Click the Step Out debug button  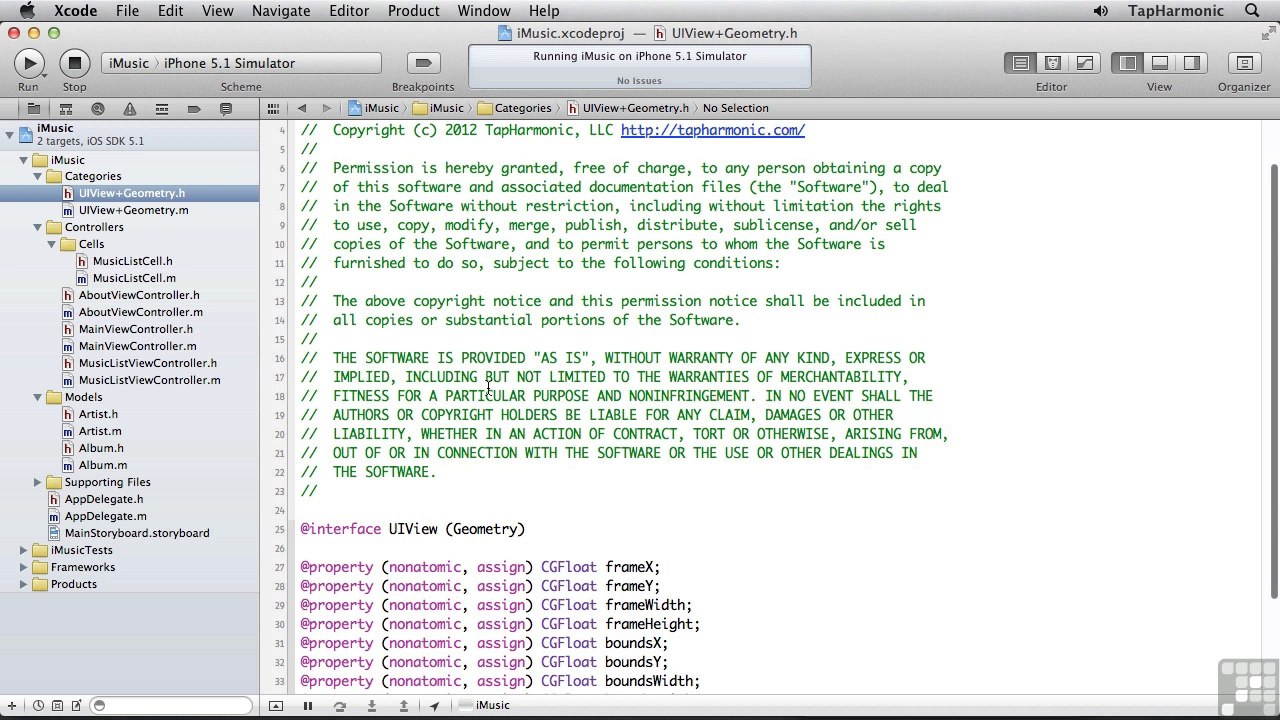[404, 705]
